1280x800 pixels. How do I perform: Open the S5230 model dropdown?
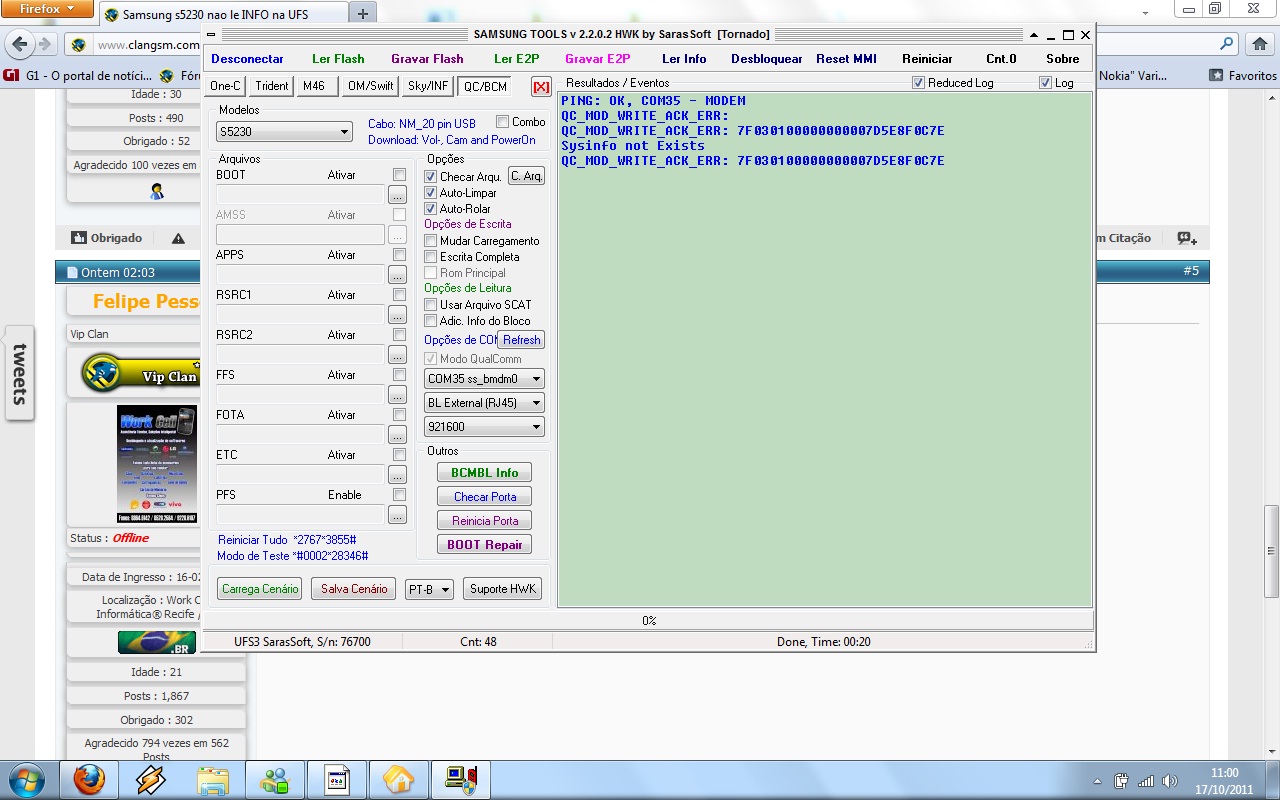point(284,132)
